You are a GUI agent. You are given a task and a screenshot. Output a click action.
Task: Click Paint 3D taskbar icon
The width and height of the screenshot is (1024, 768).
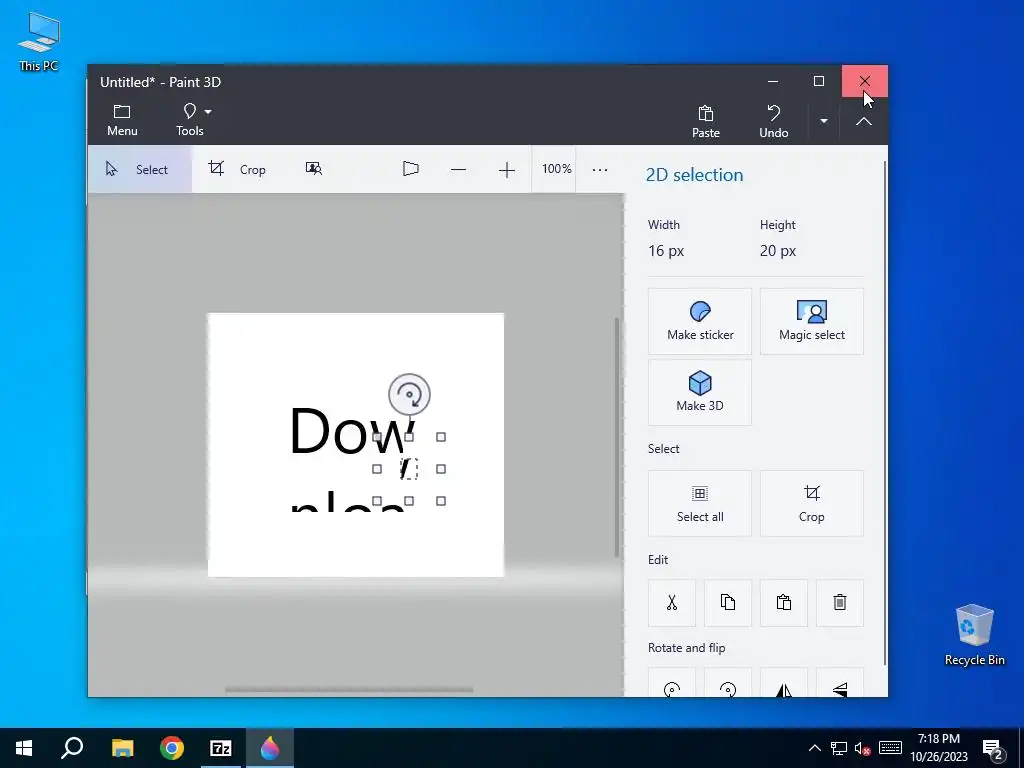click(x=270, y=748)
